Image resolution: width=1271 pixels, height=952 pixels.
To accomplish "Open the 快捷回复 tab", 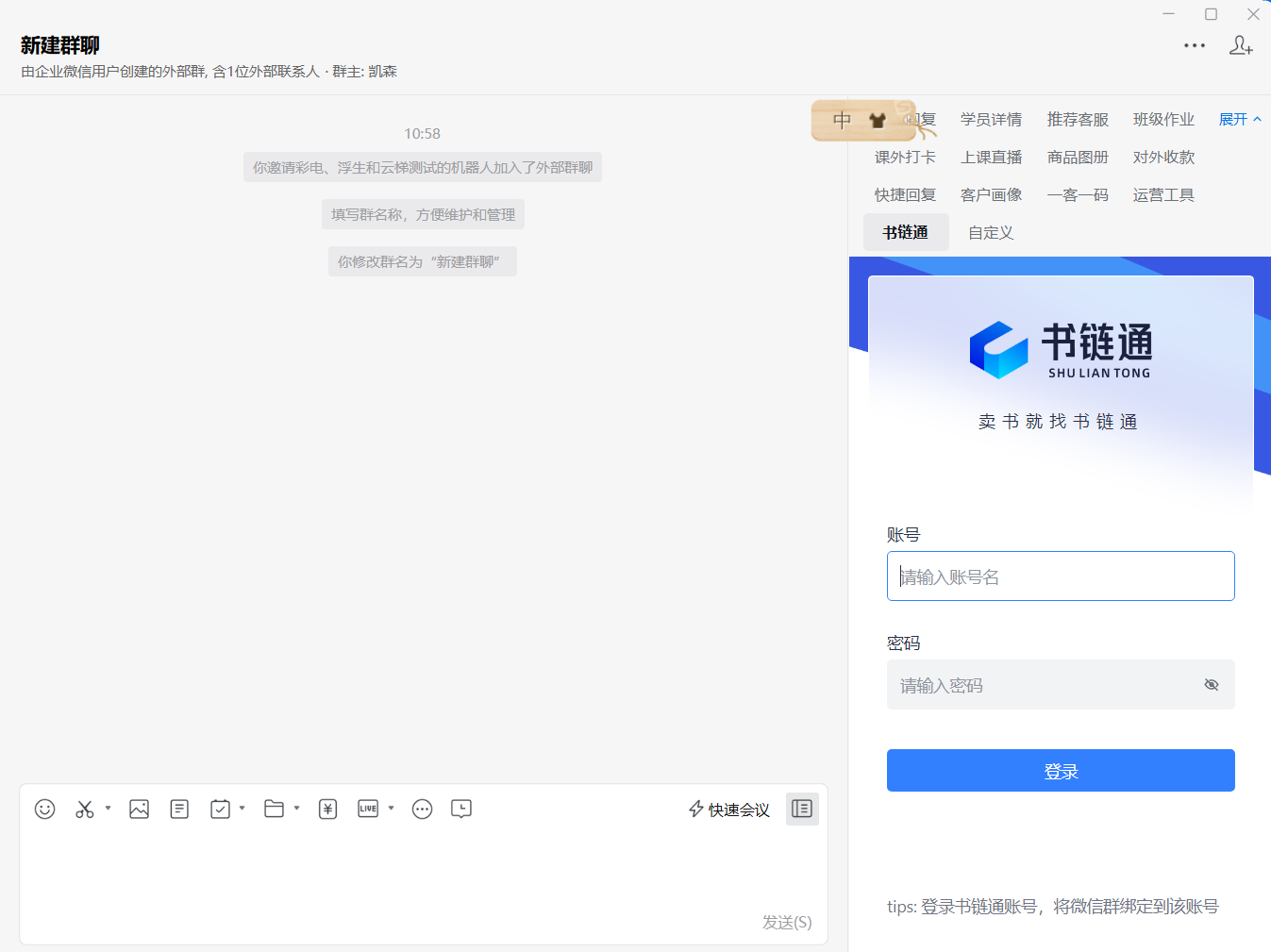I will pyautogui.click(x=905, y=194).
